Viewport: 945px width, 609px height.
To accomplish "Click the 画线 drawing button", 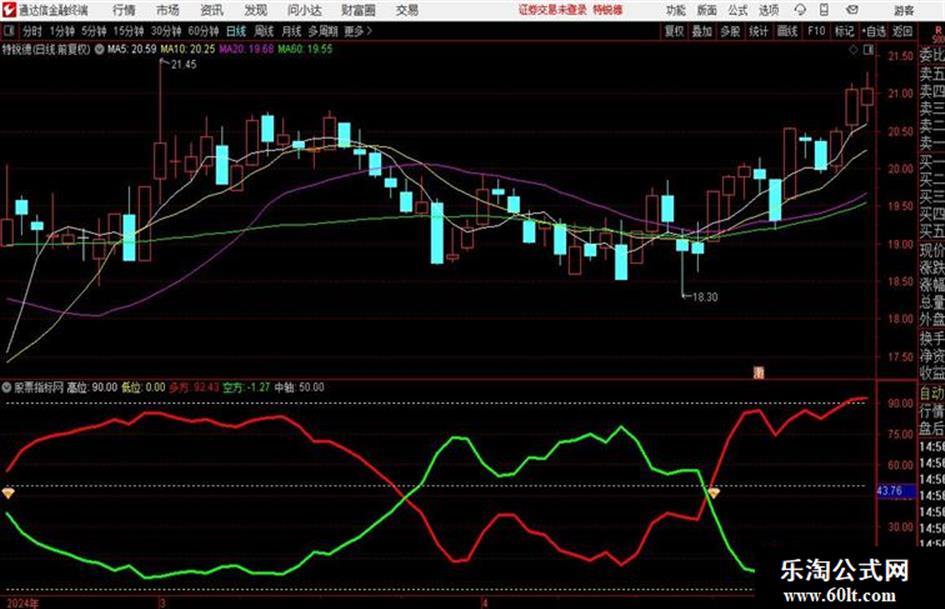I will [x=787, y=31].
